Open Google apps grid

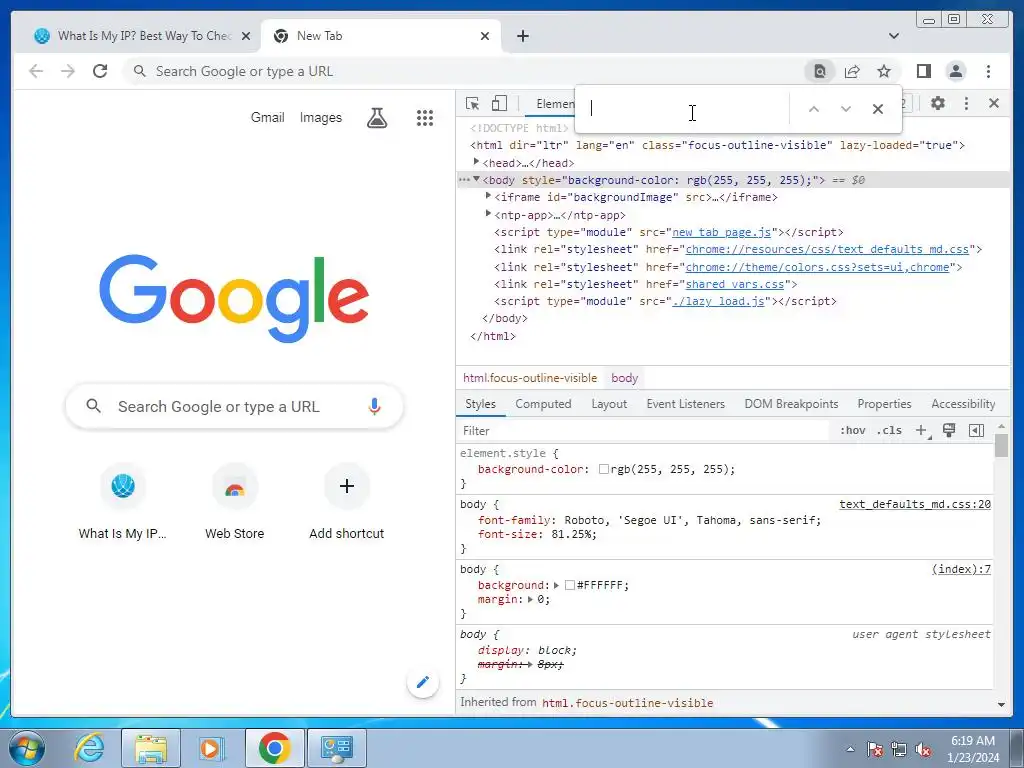point(425,118)
